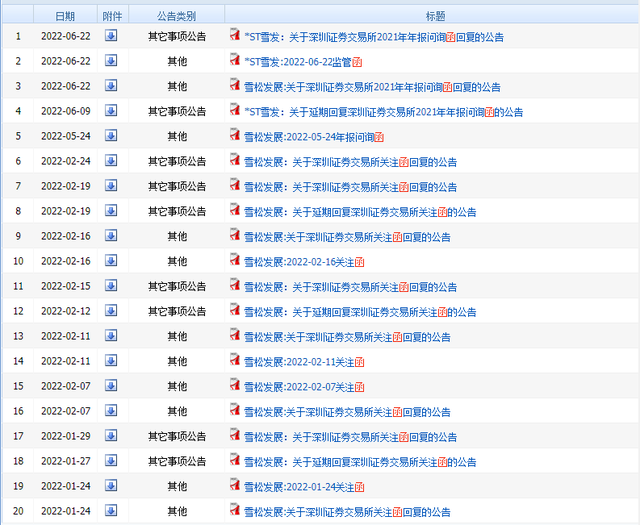This screenshot has width=640, height=525.
Task: Download the attachment in row 5
Action: coord(111,135)
